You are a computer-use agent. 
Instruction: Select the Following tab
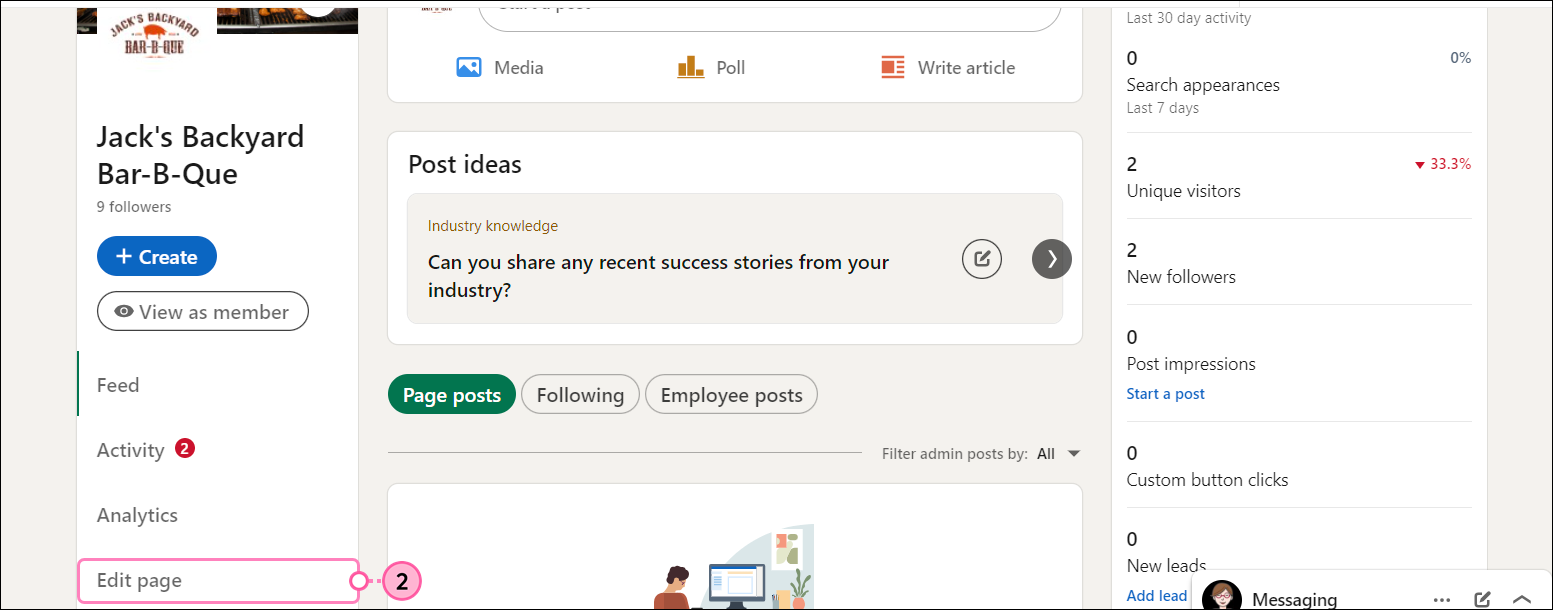tap(580, 394)
